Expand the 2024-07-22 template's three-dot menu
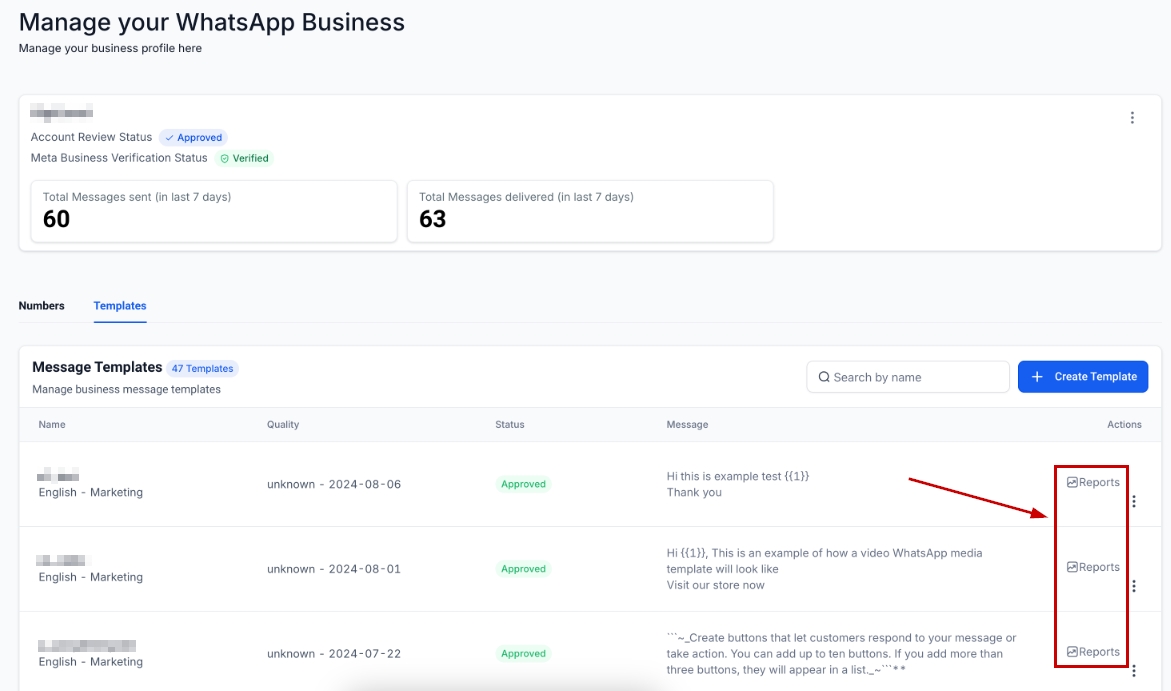This screenshot has height=691, width=1171. coord(1133,671)
